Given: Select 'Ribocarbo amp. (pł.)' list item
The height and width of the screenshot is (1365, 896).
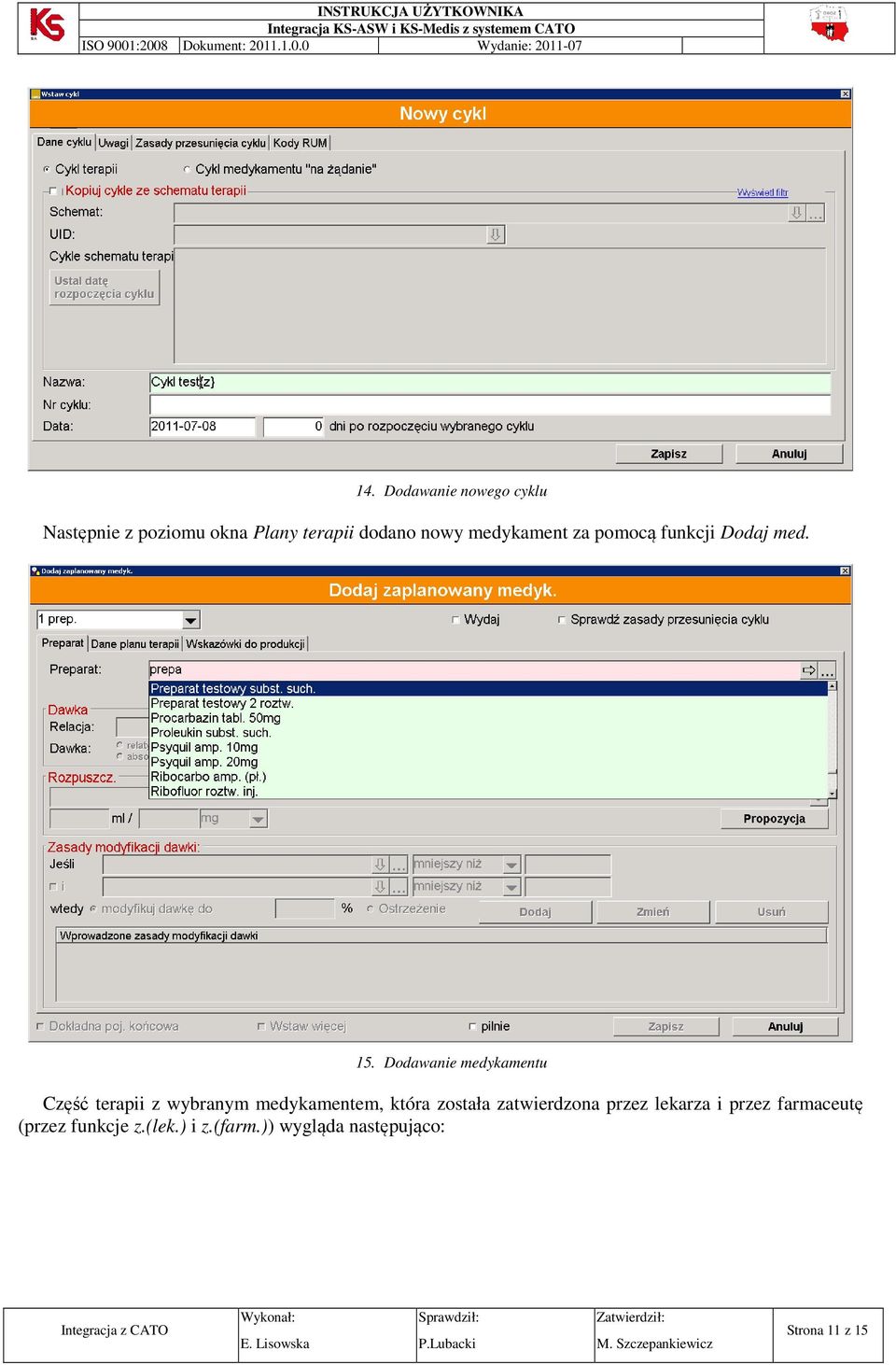Looking at the screenshot, I should [x=488, y=777].
